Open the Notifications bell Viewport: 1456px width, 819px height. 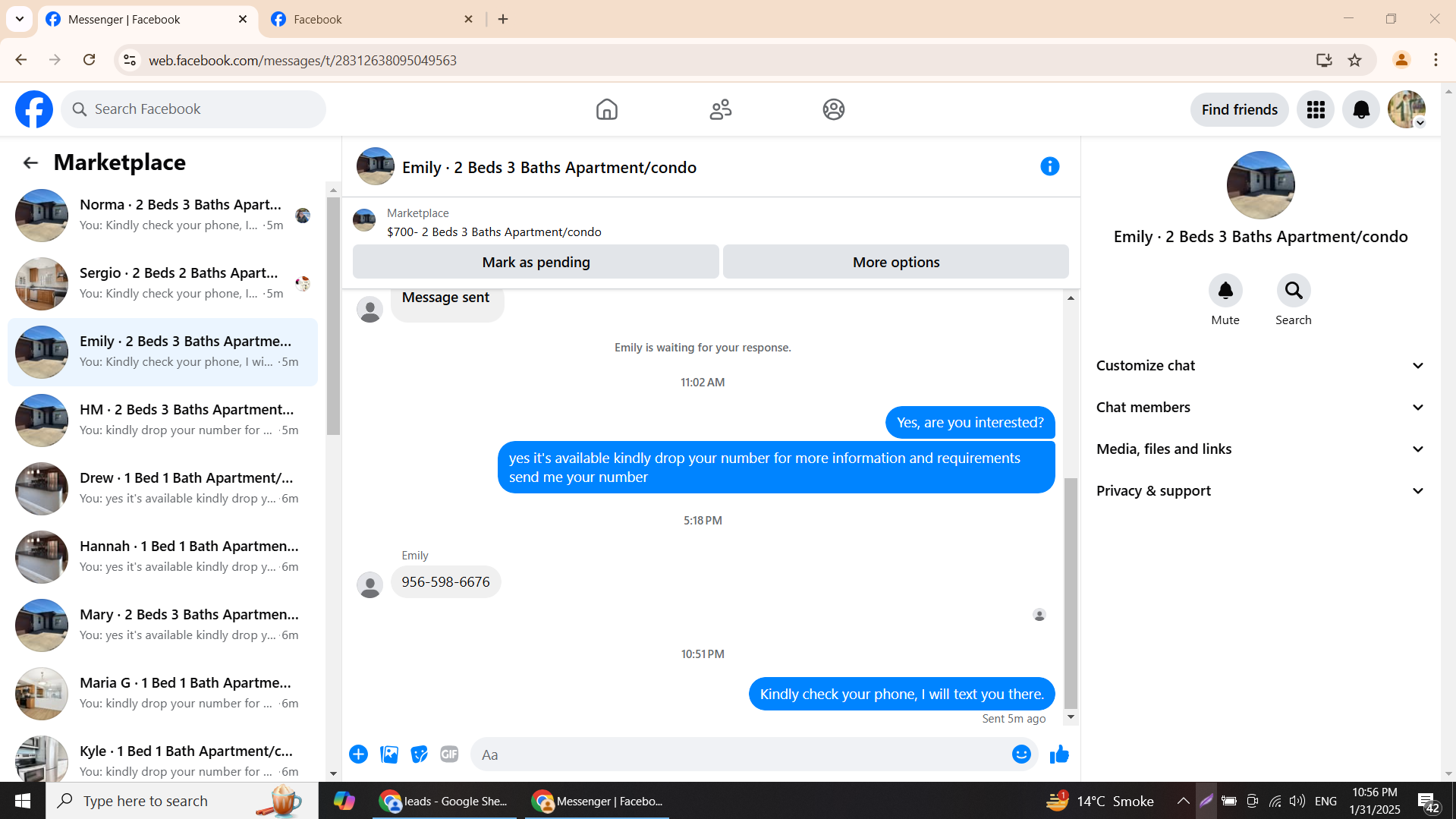[x=1361, y=110]
